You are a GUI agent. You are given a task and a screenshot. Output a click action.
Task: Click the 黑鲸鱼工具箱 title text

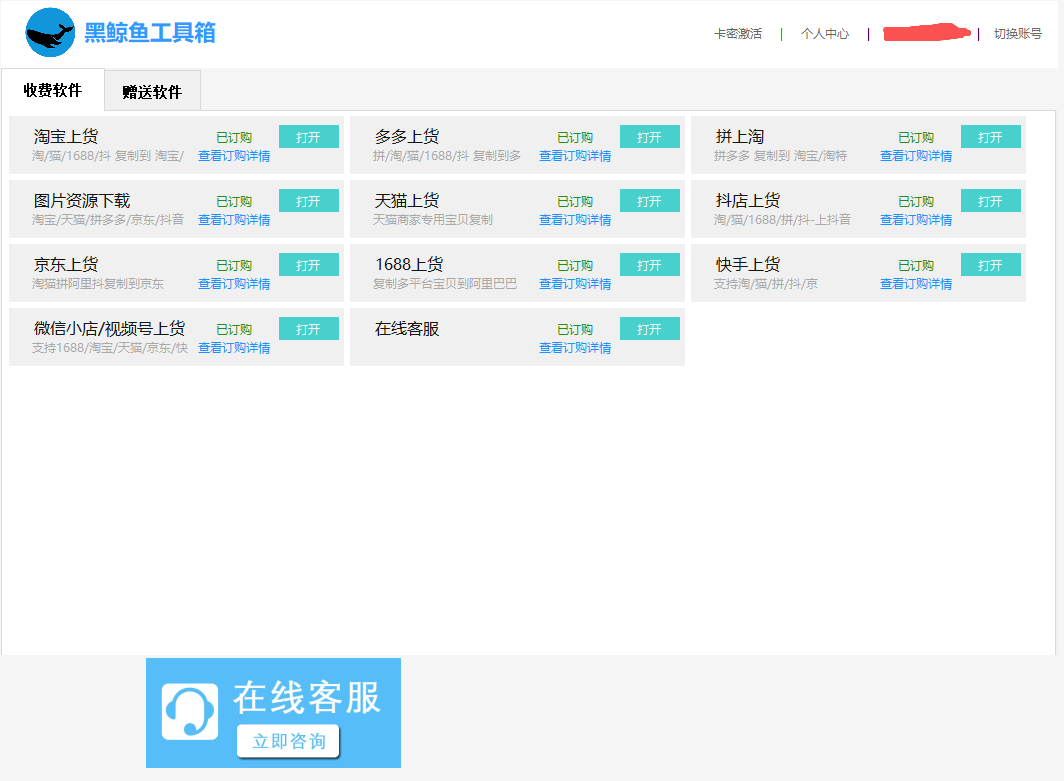click(150, 33)
